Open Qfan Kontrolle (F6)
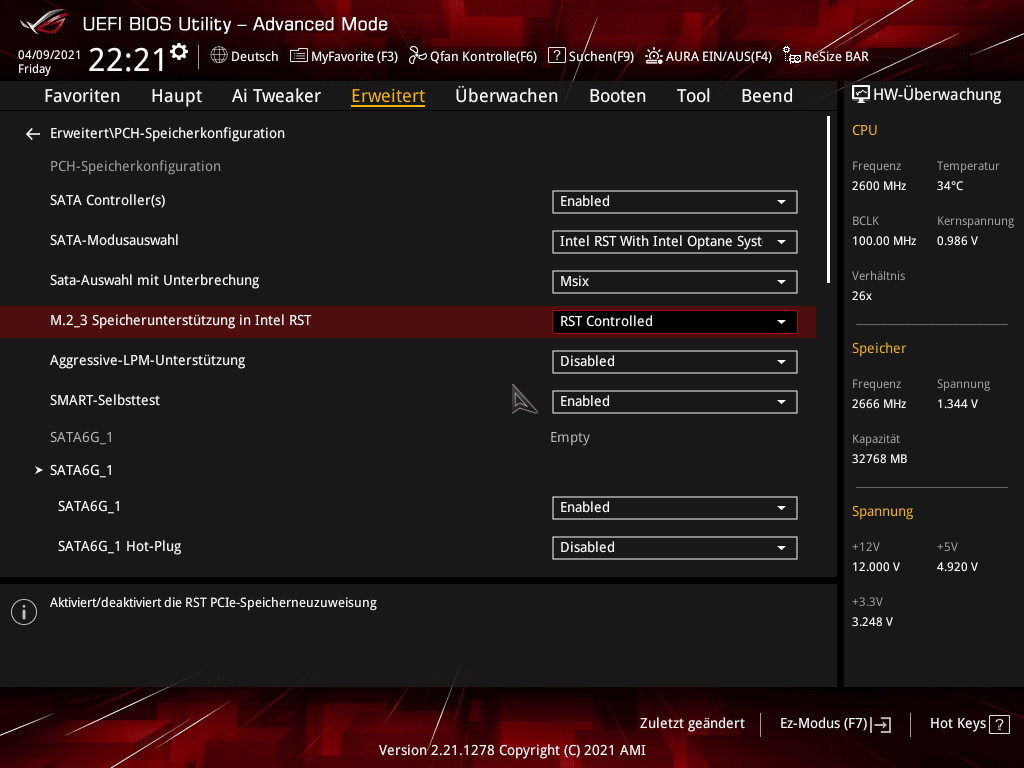Screen dimensions: 1024x768 [x=473, y=56]
